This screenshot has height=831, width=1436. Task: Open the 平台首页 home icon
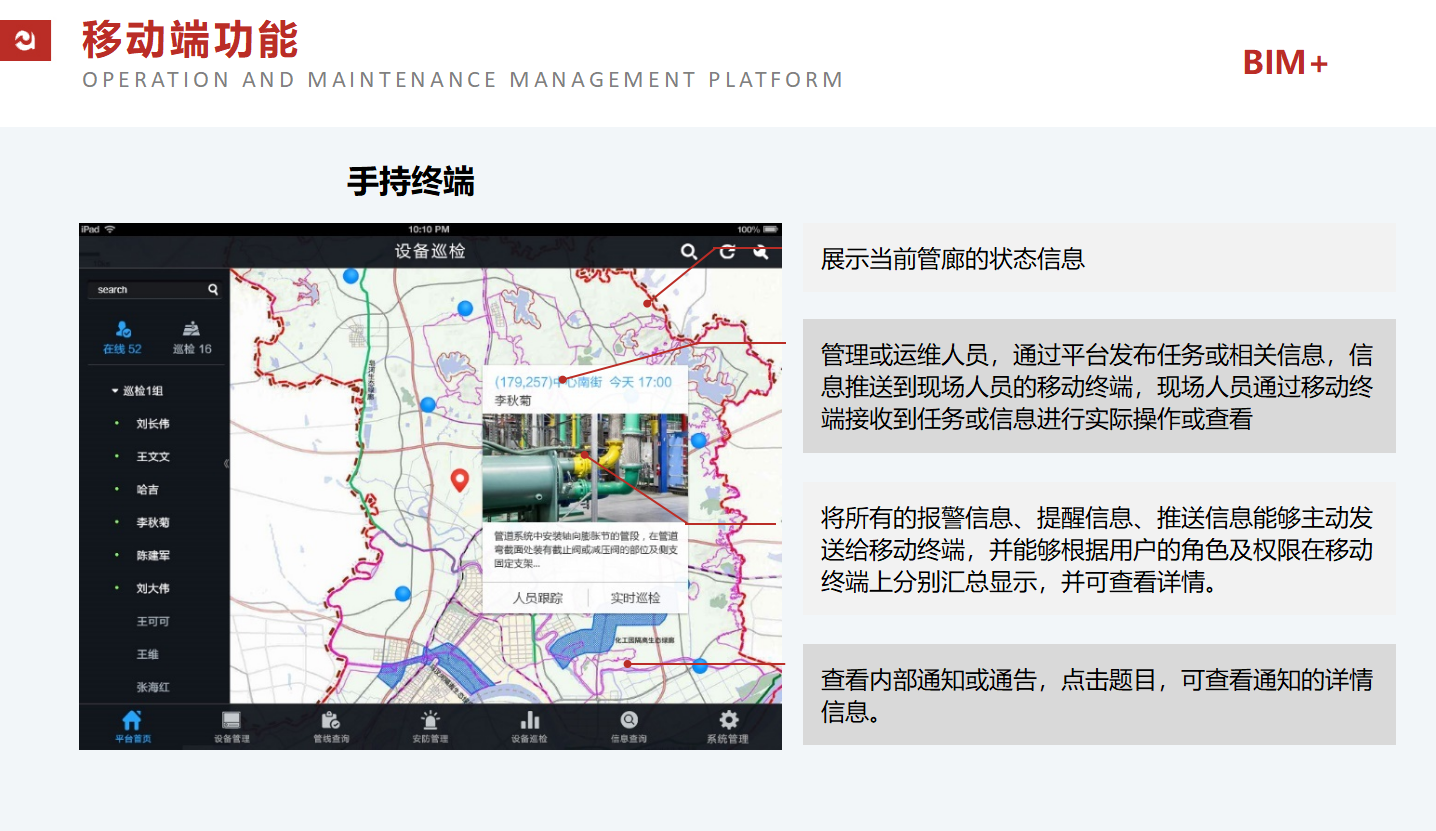click(132, 725)
